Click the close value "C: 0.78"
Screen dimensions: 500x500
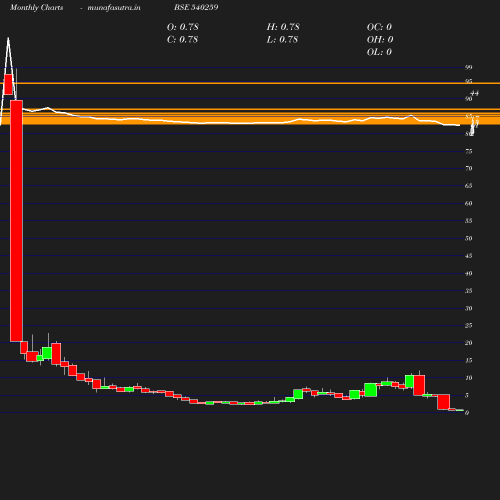182,40
